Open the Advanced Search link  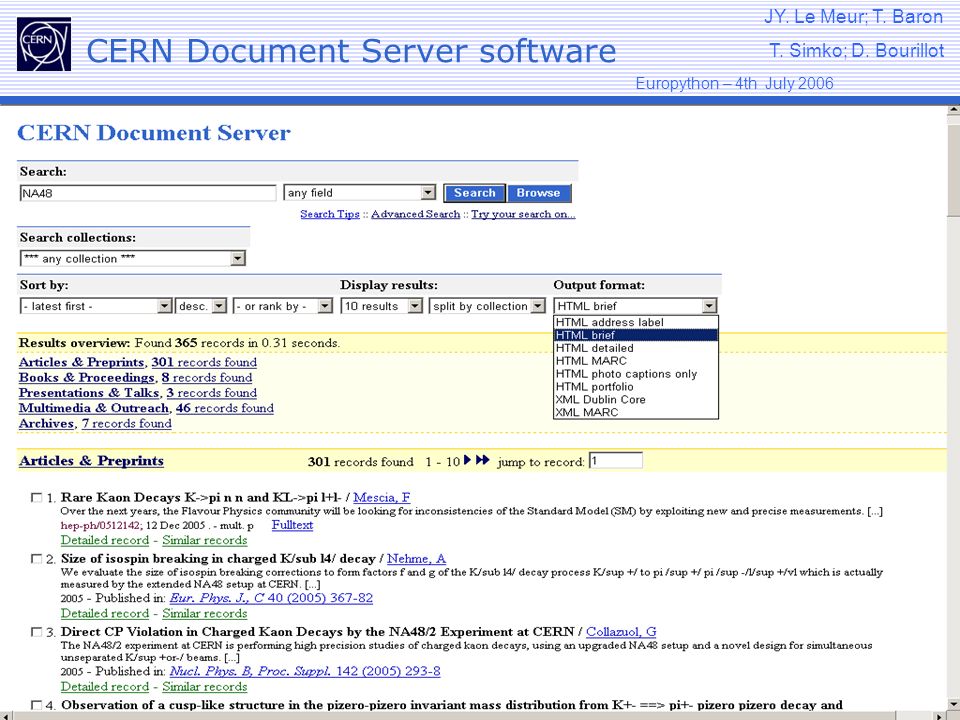coord(416,214)
